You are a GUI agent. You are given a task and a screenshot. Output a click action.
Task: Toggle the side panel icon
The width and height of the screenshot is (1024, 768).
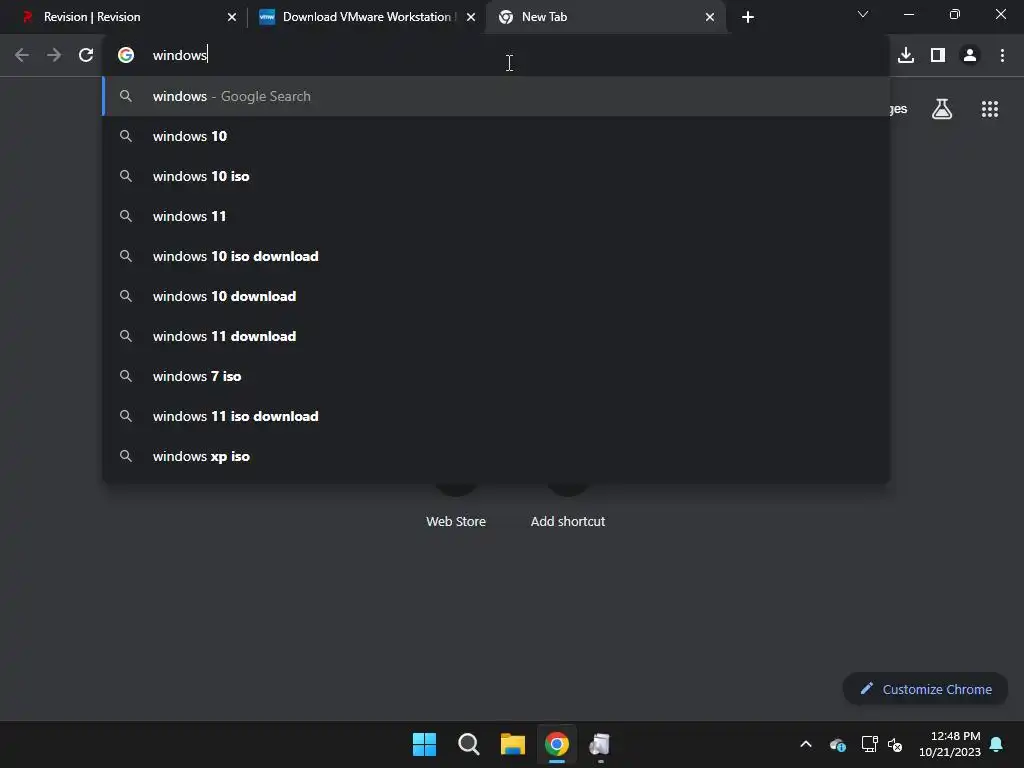938,55
